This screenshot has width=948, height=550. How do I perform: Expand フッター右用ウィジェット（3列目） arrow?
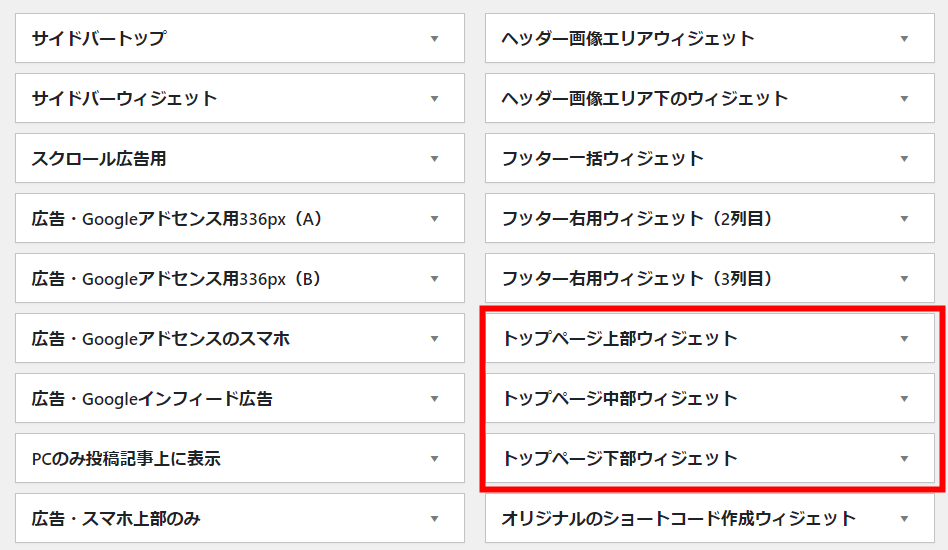pos(904,279)
